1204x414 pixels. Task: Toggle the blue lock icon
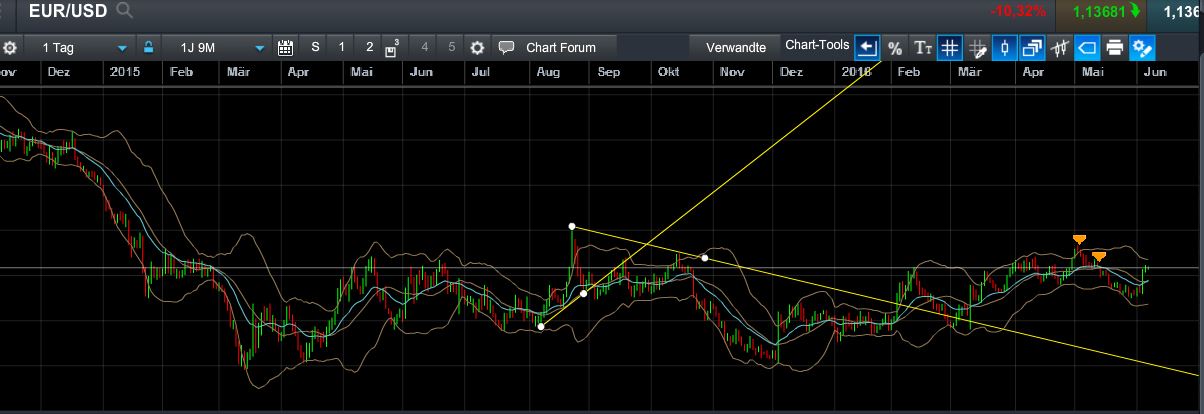click(149, 47)
